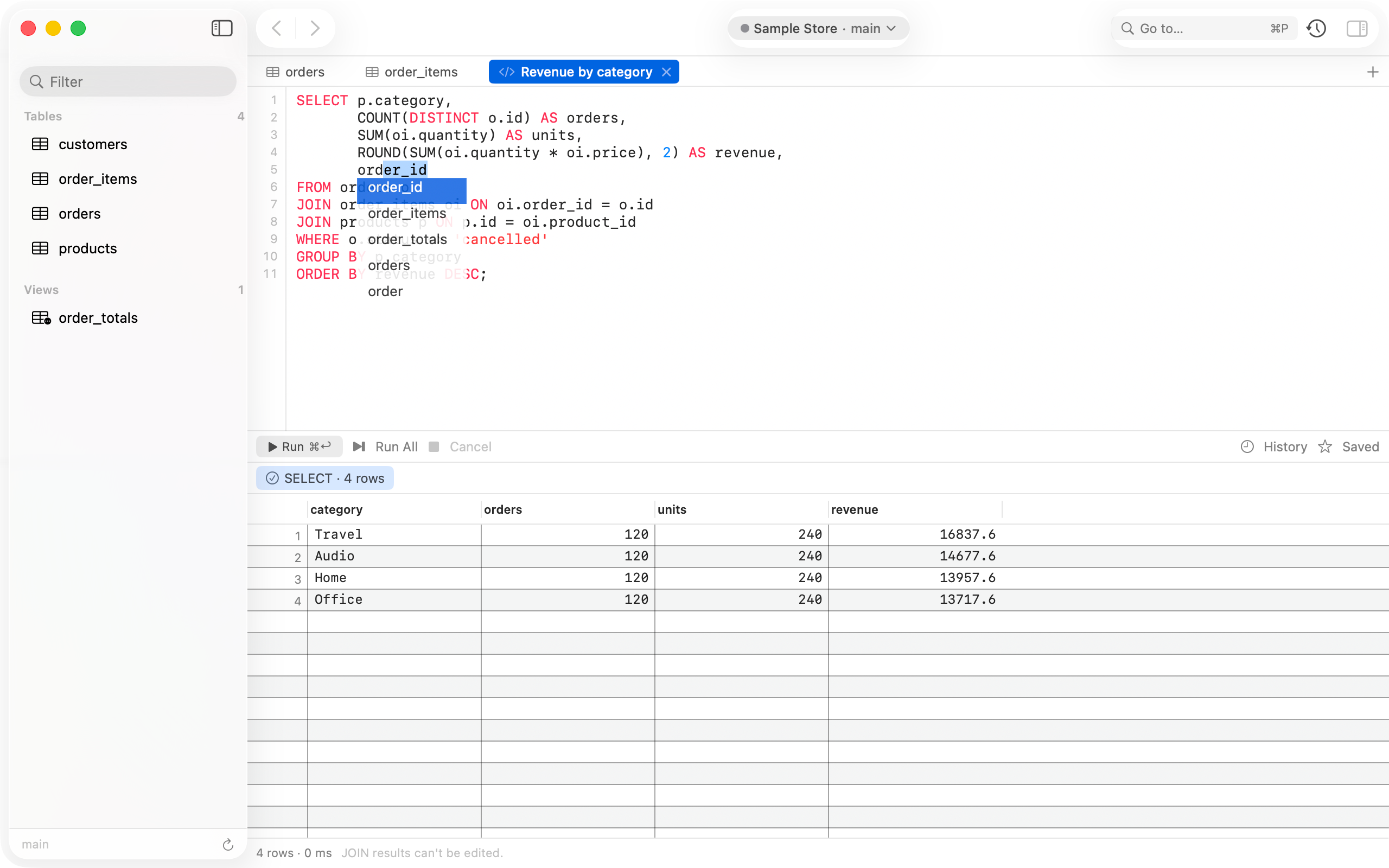Choose order_totals autocomplete suggestion
Image resolution: width=1389 pixels, height=868 pixels.
(411, 239)
